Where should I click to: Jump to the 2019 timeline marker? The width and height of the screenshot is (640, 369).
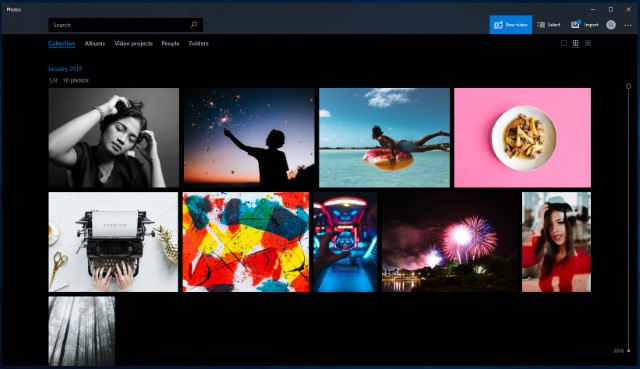tap(619, 351)
